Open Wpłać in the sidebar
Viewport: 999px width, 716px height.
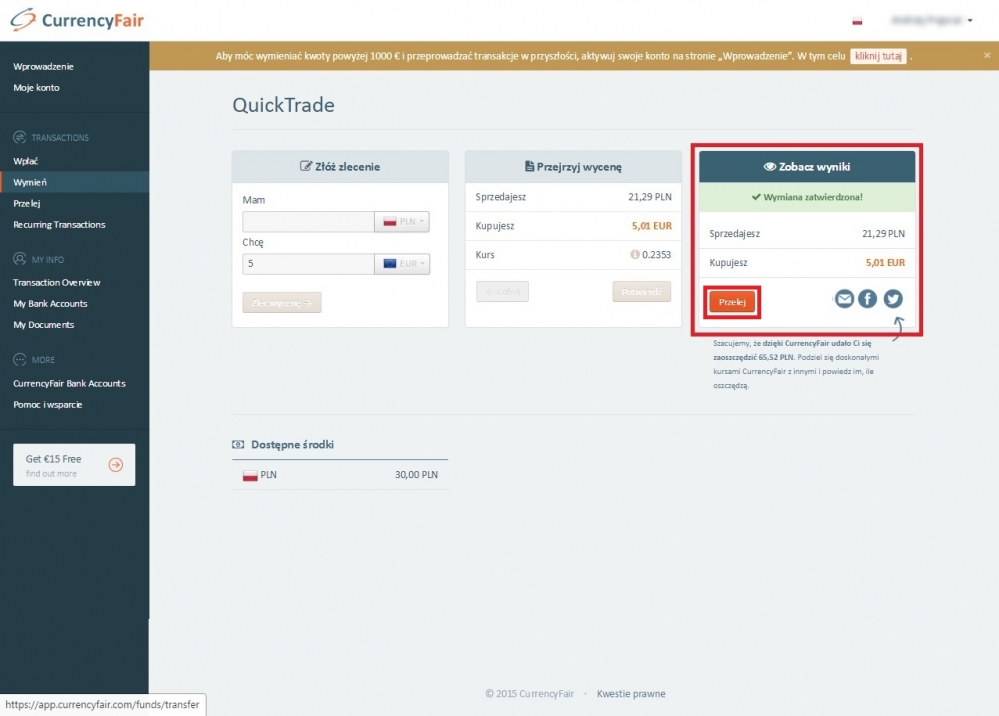[26, 161]
